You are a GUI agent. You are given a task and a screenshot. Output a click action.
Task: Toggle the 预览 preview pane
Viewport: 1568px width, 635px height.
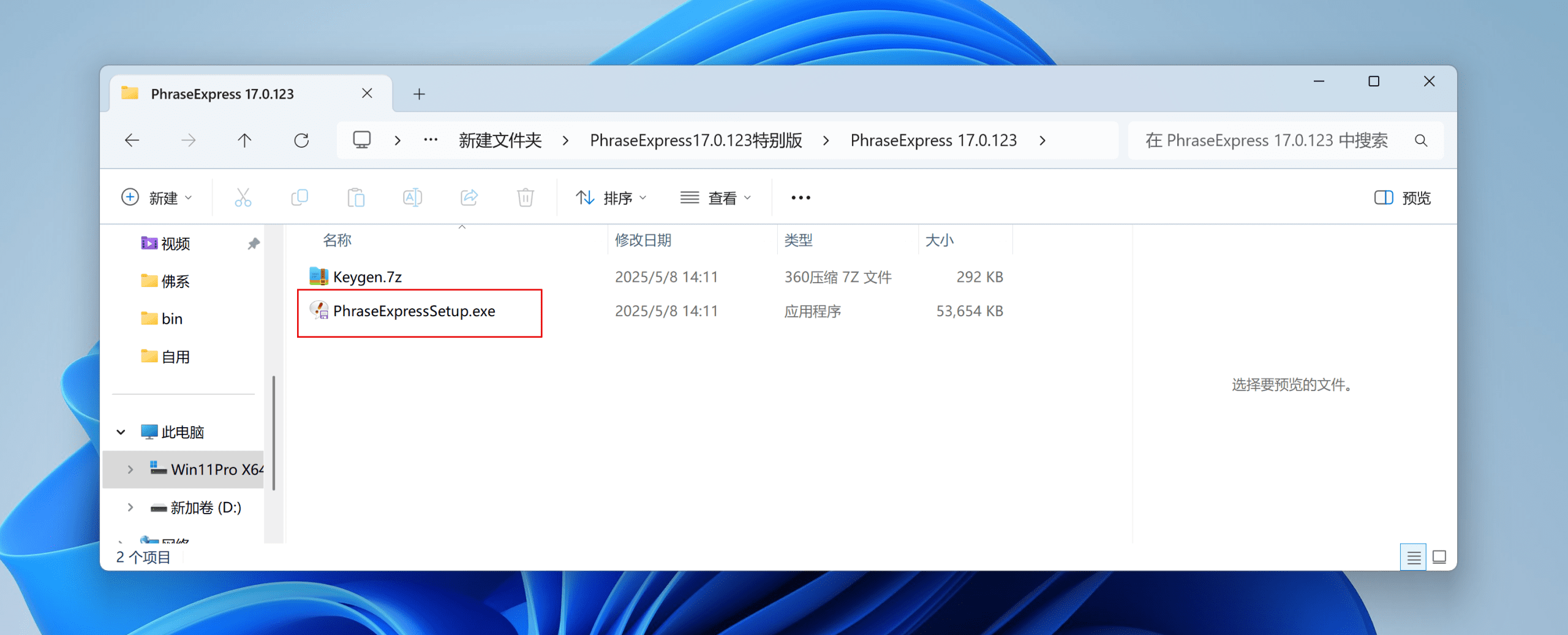pyautogui.click(x=1402, y=197)
